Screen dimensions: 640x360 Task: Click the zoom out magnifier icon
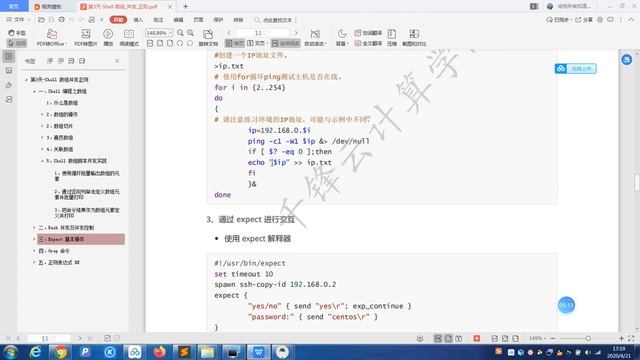(x=180, y=33)
